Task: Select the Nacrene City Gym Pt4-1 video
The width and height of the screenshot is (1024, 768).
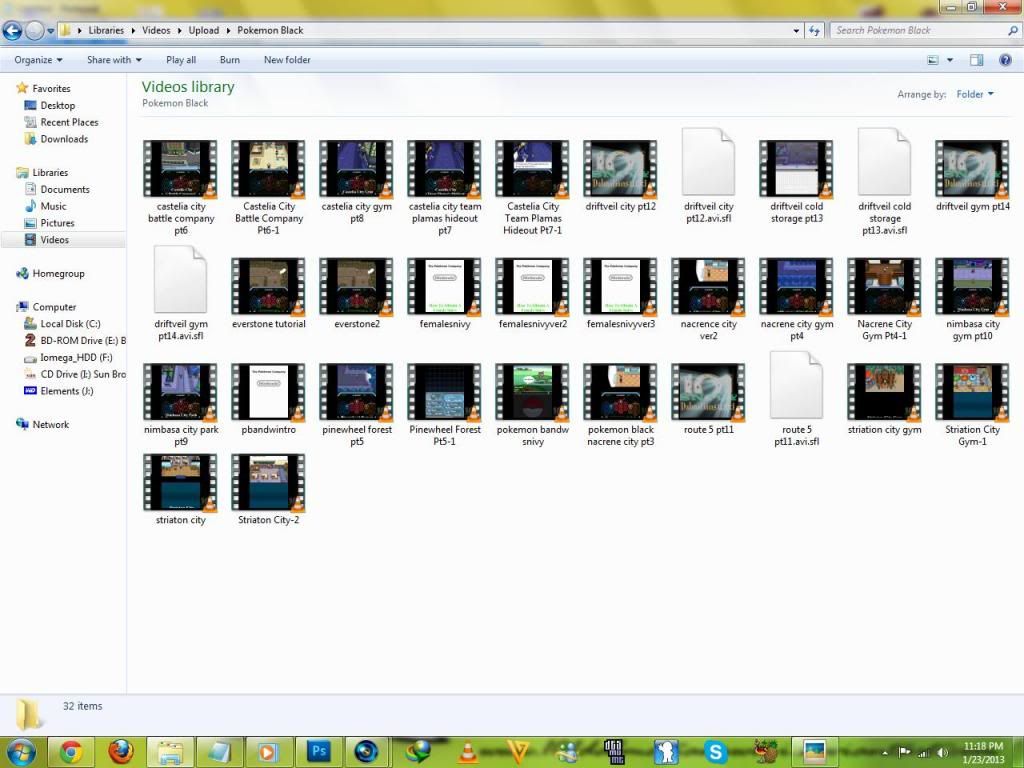Action: click(884, 299)
